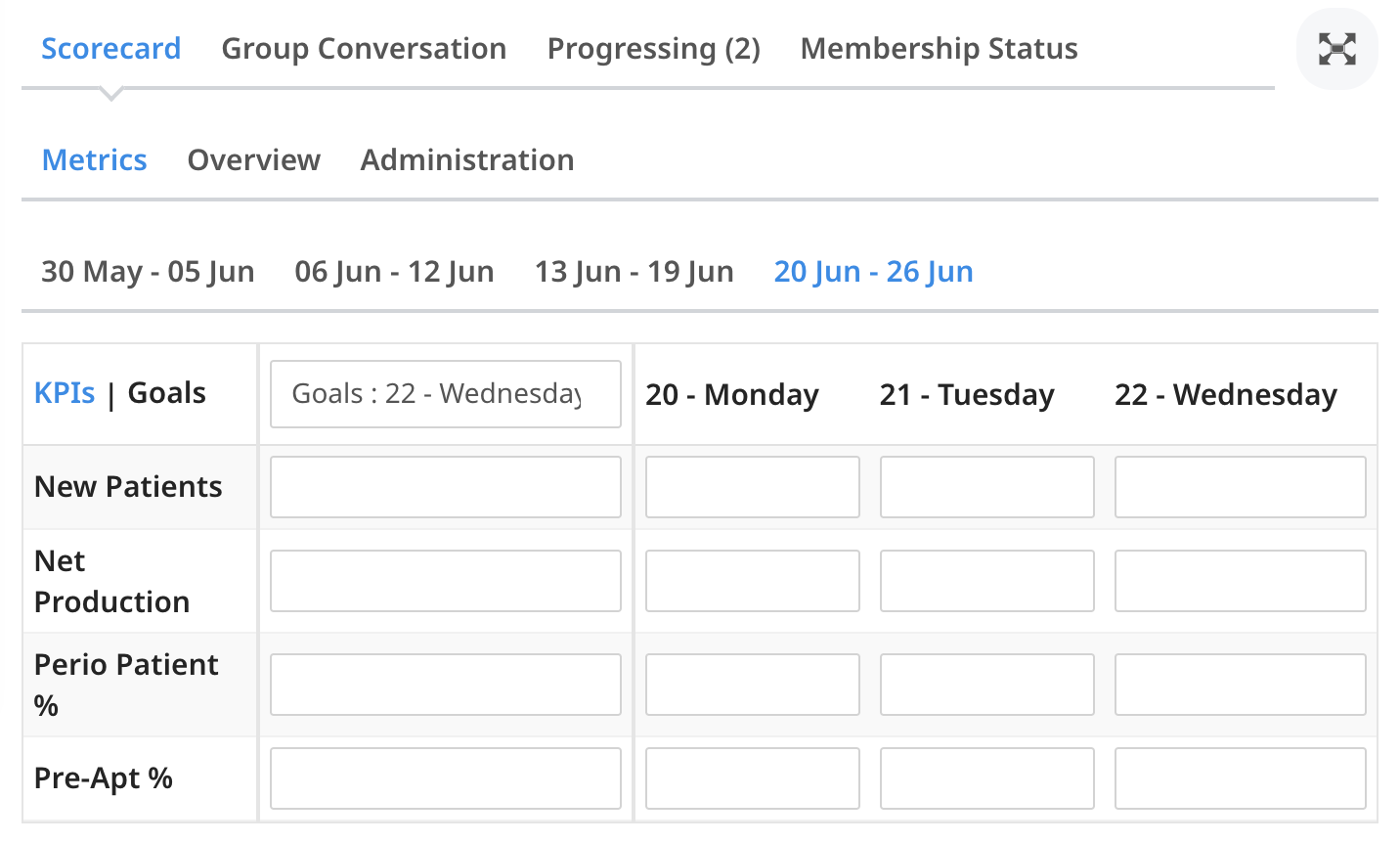The width and height of the screenshot is (1400, 843).
Task: Open the Membership Status tab
Action: click(x=939, y=49)
